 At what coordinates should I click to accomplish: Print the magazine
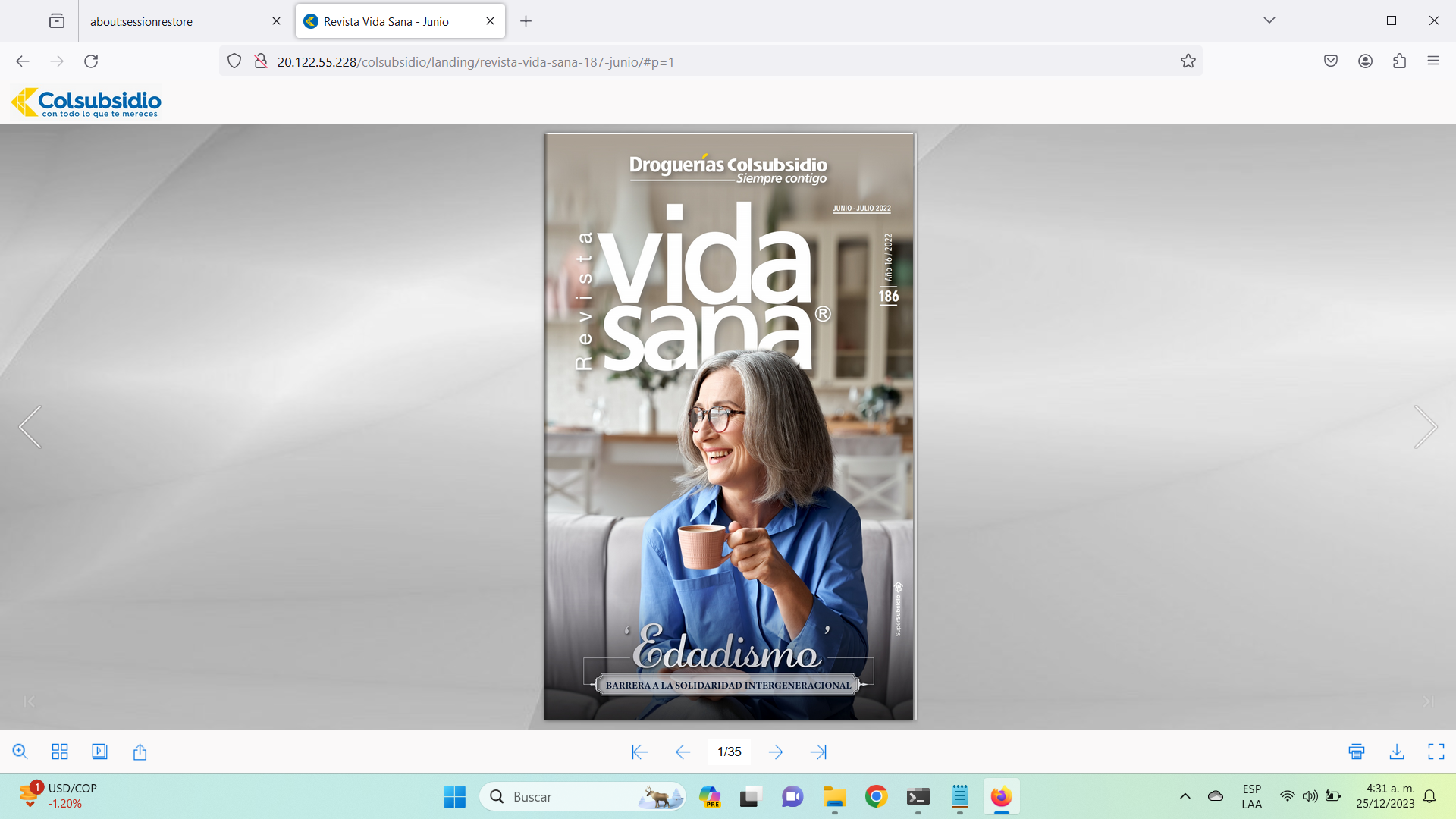click(1357, 752)
